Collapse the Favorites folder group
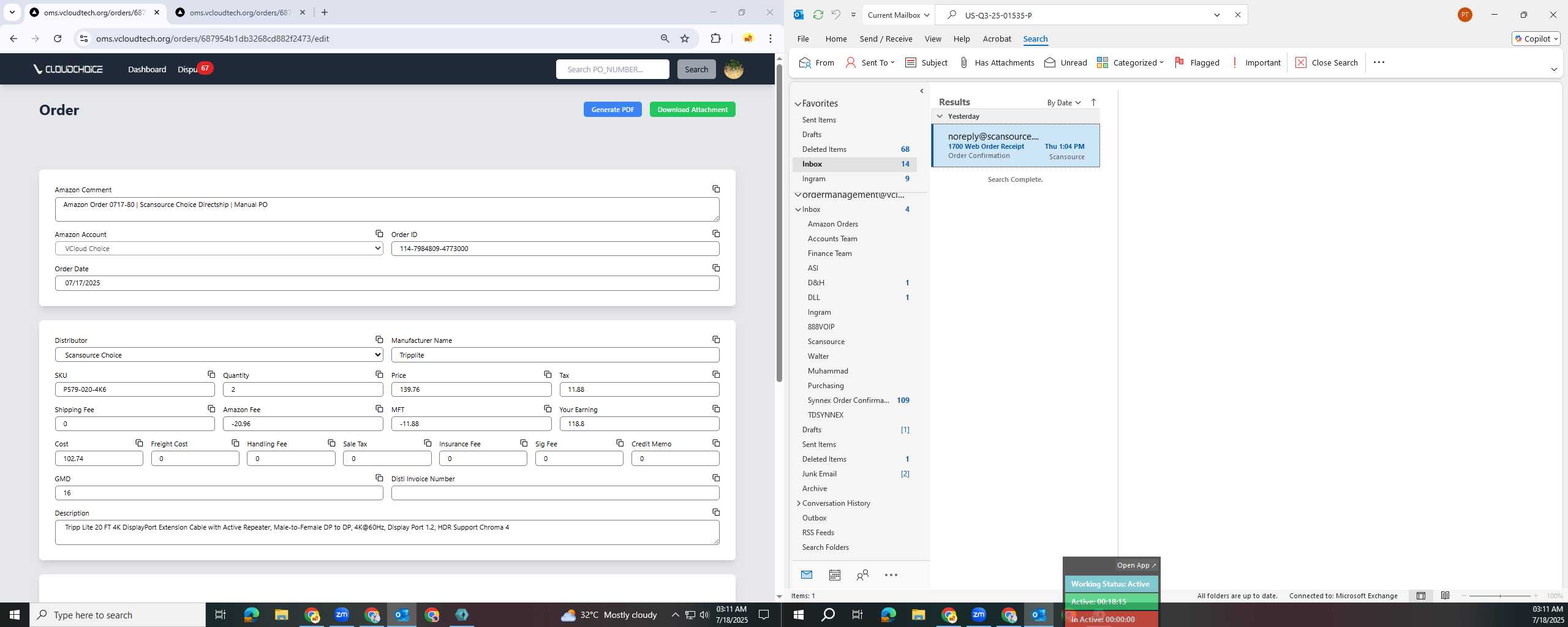The height and width of the screenshot is (627, 1568). coord(798,104)
